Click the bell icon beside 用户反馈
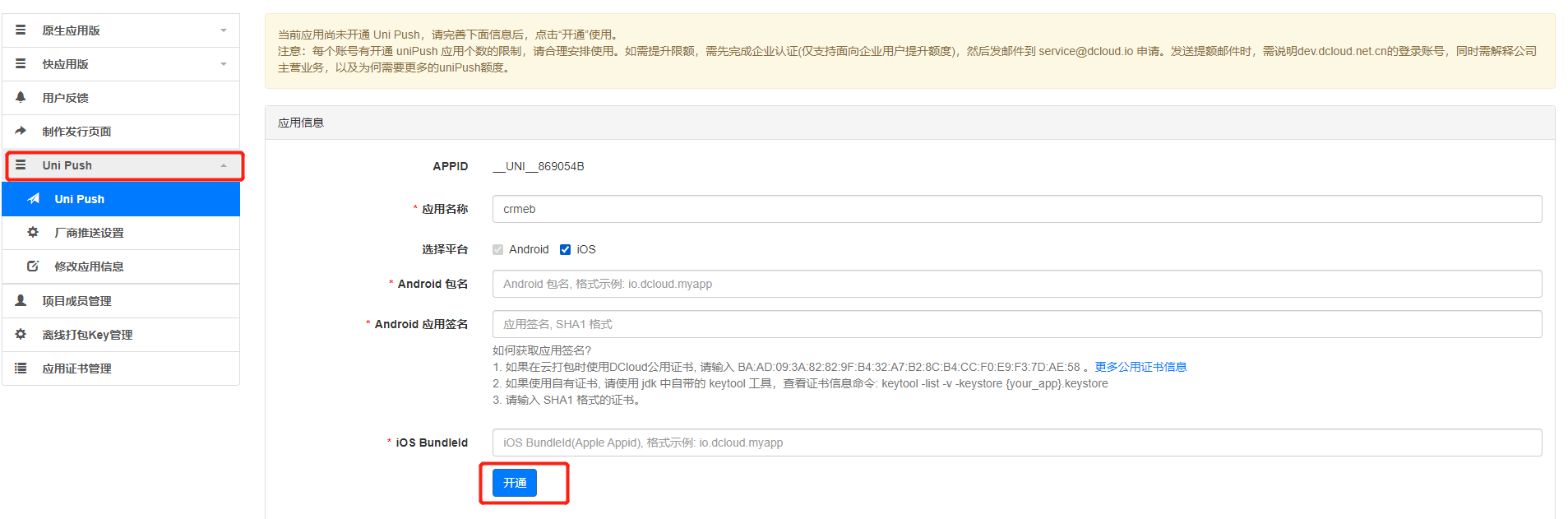1568x519 pixels. click(x=21, y=97)
